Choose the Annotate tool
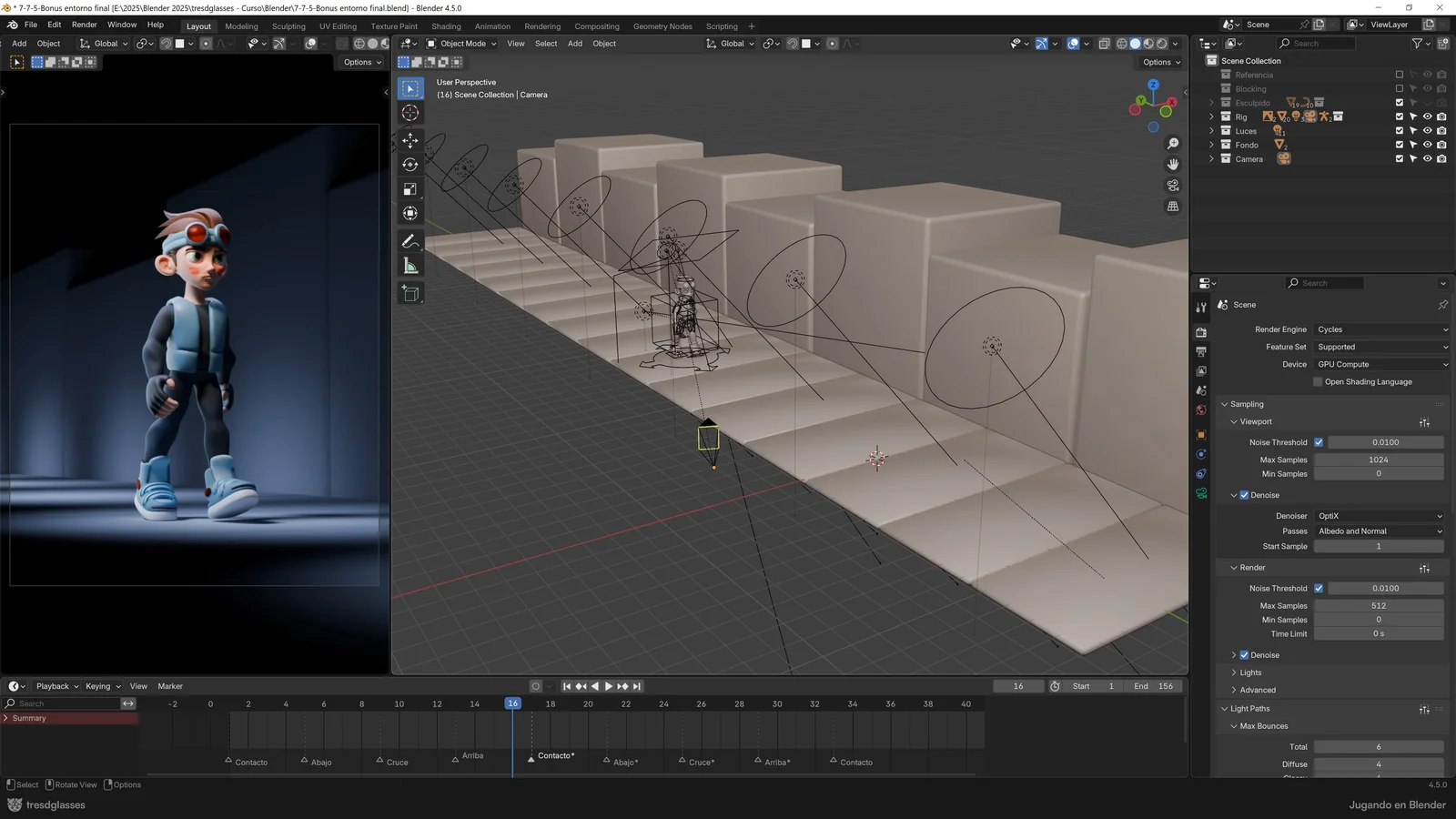 pyautogui.click(x=409, y=240)
